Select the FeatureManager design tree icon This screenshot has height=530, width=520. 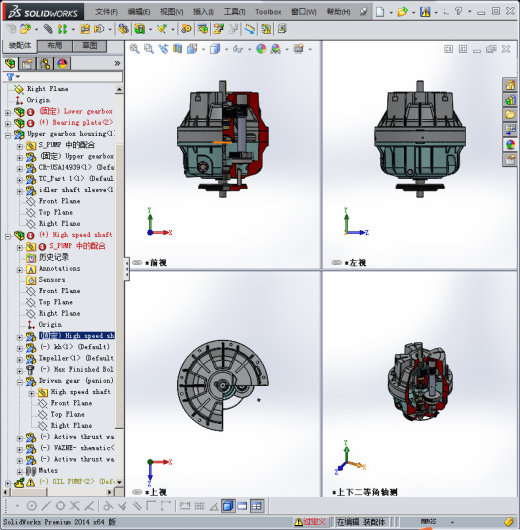(x=11, y=64)
